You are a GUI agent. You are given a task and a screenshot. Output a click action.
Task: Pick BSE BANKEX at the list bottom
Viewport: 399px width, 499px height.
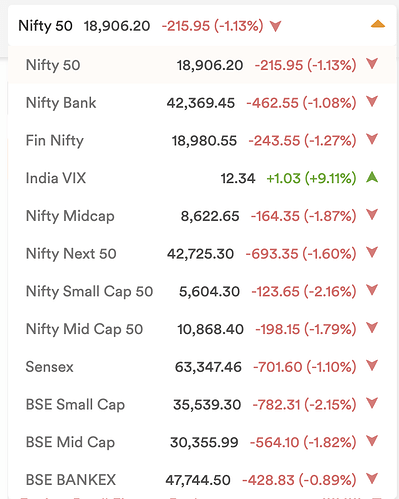tap(202, 480)
